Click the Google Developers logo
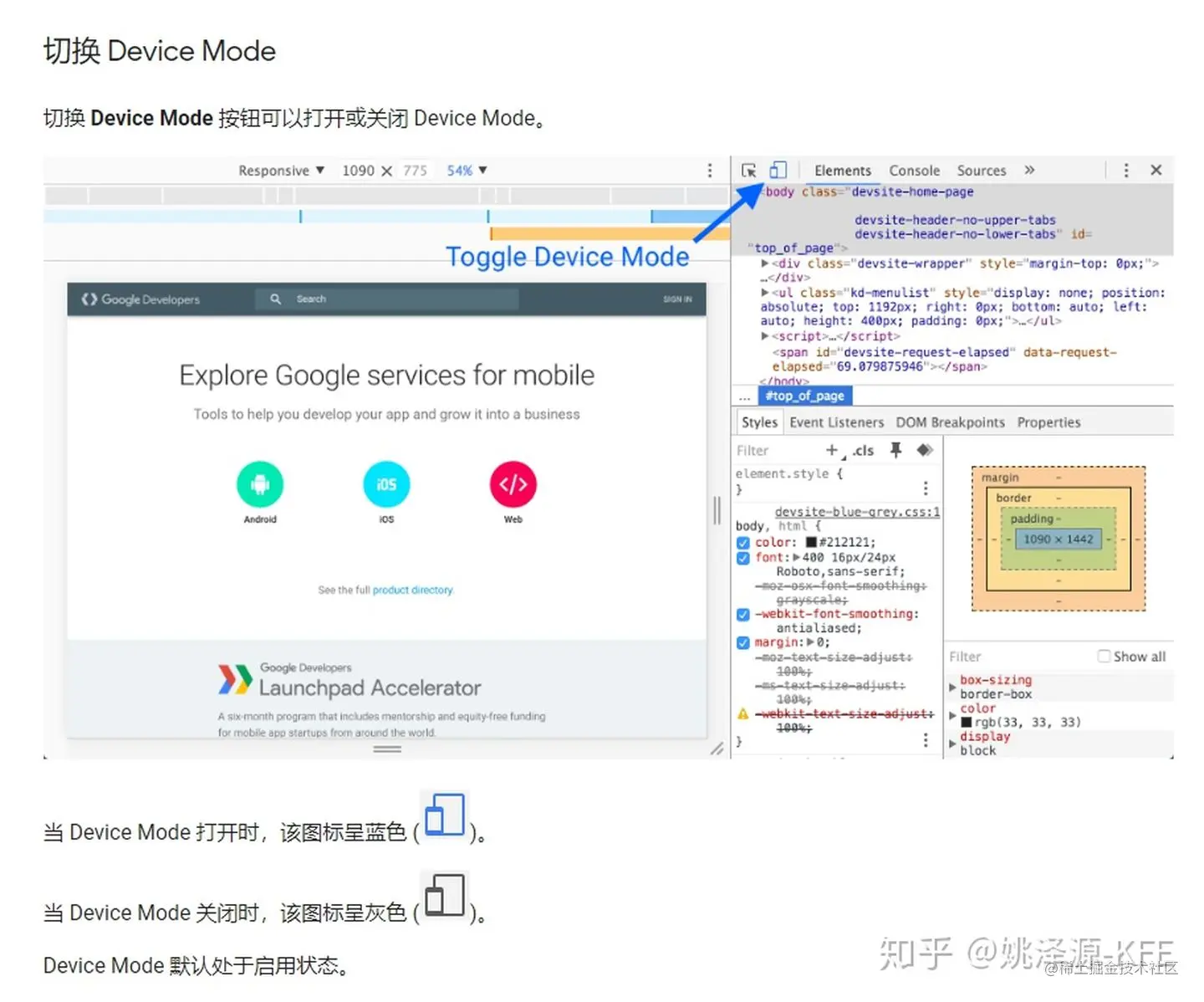The height and width of the screenshot is (1002, 1204). point(140,299)
